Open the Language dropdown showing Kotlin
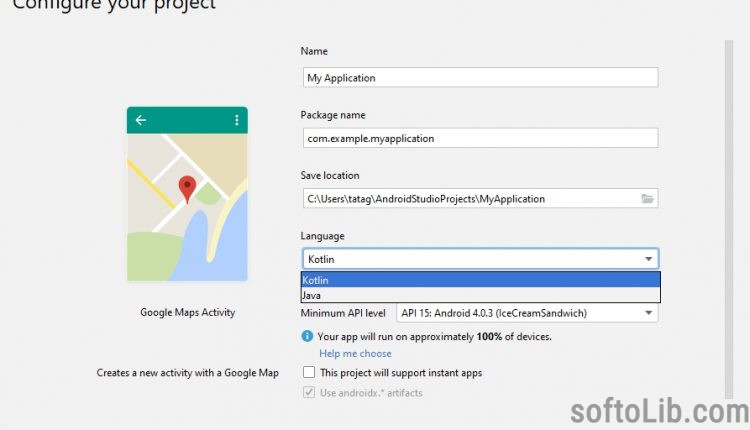Viewport: 750px width, 430px height. 480,259
